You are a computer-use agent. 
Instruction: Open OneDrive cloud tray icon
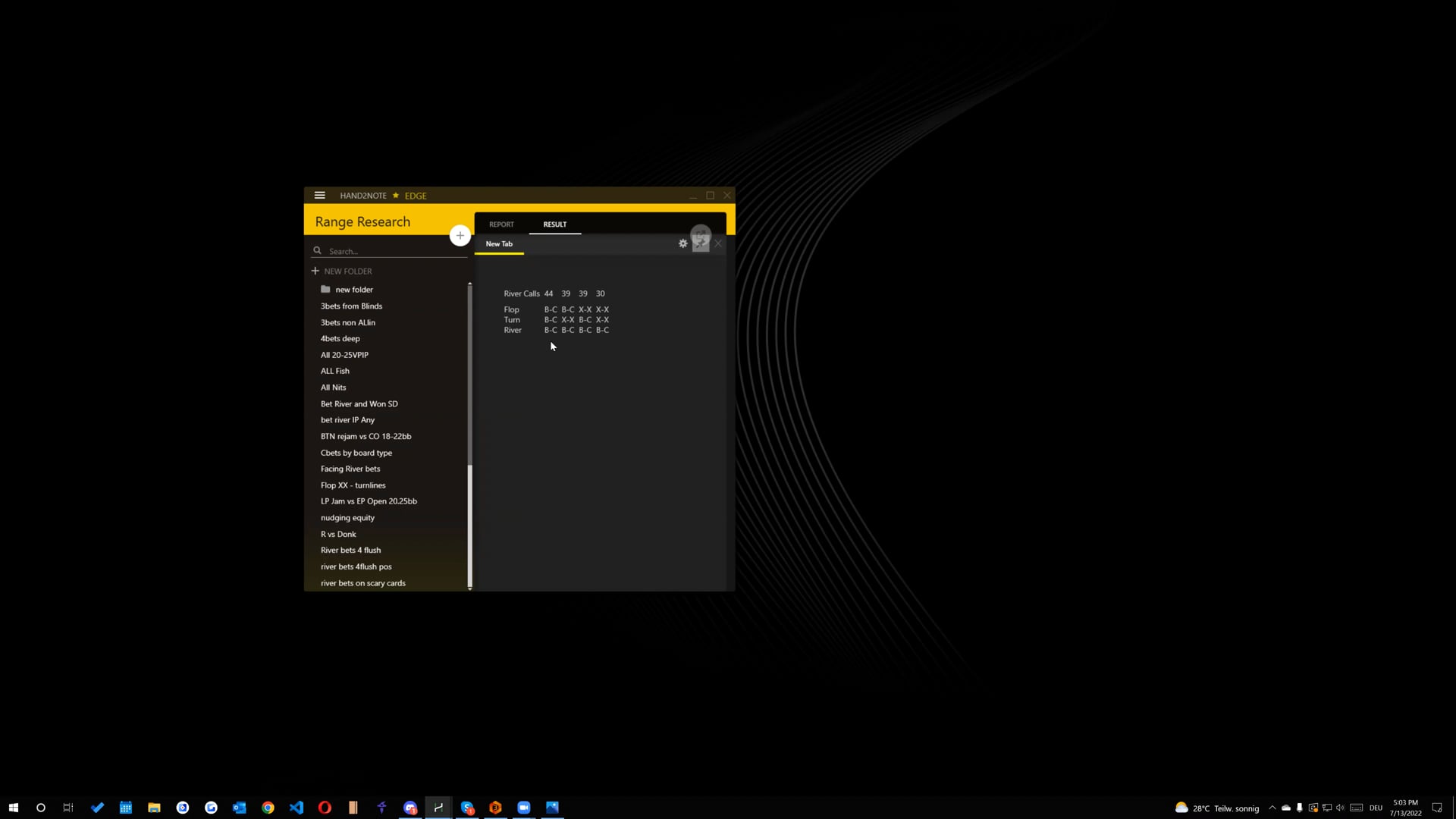click(1286, 808)
